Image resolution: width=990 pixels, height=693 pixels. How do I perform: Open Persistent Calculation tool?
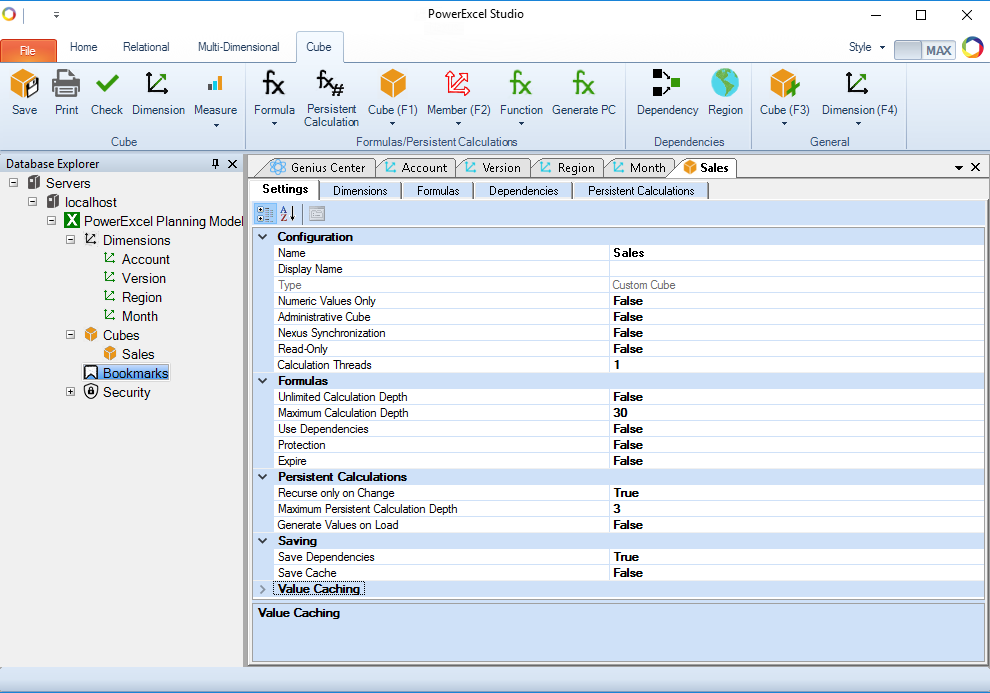[331, 83]
